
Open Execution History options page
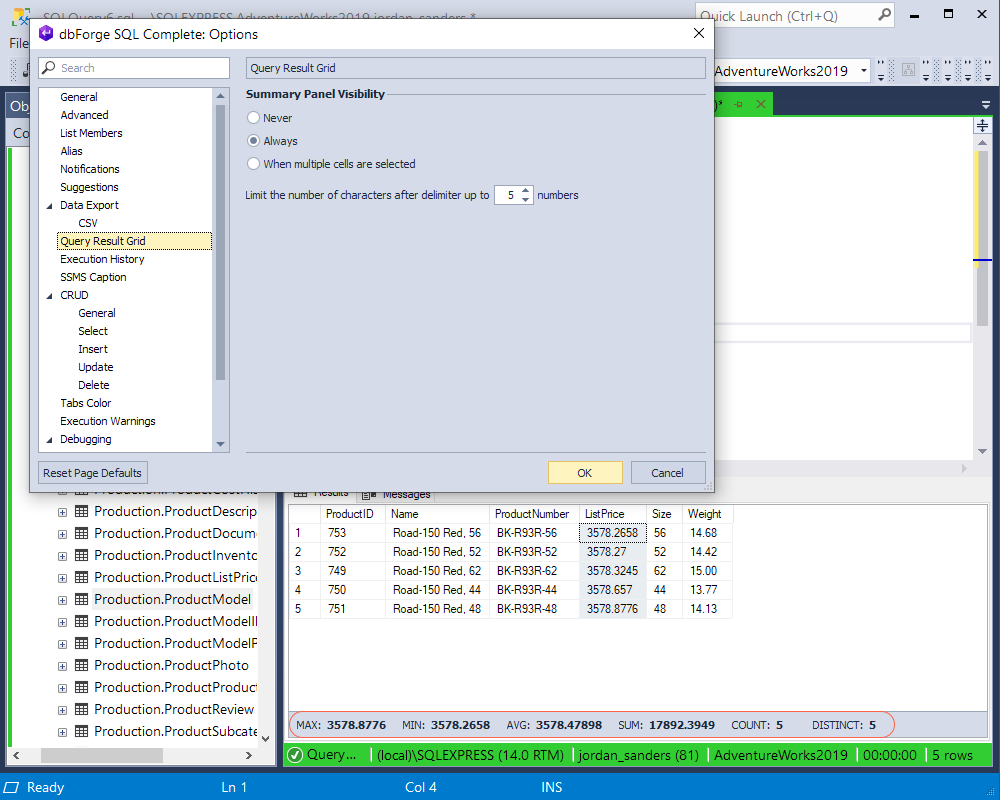click(102, 259)
